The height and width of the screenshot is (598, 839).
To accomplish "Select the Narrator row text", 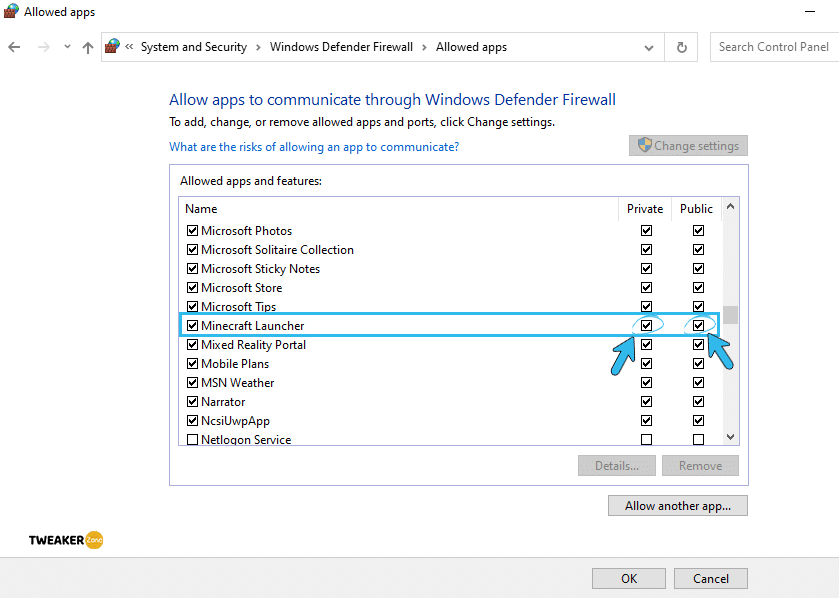I will point(223,402).
